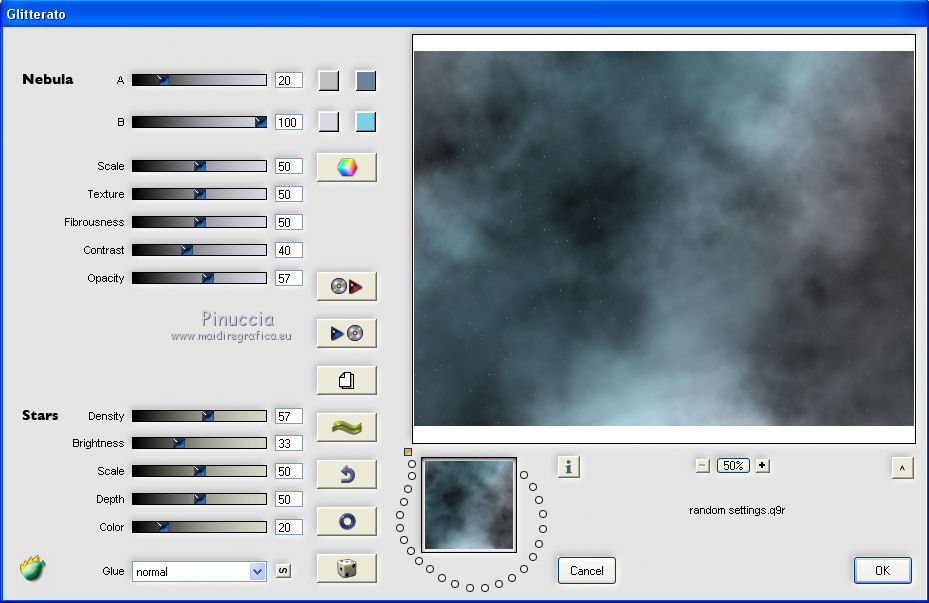Image resolution: width=929 pixels, height=603 pixels.
Task: Click the Nebula B value field showing 100
Action: [x=289, y=122]
